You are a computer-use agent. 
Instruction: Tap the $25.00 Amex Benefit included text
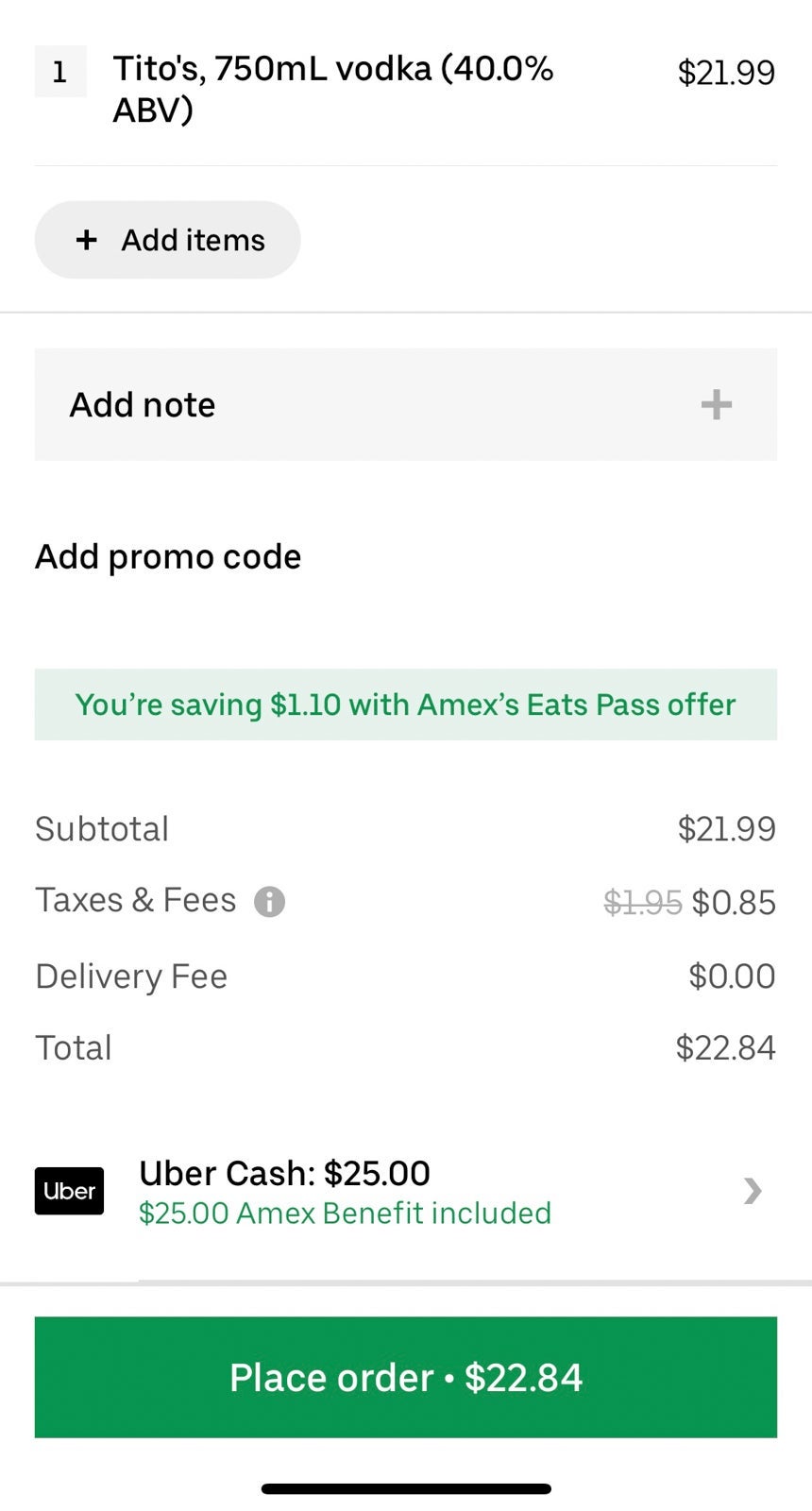coord(345,1214)
